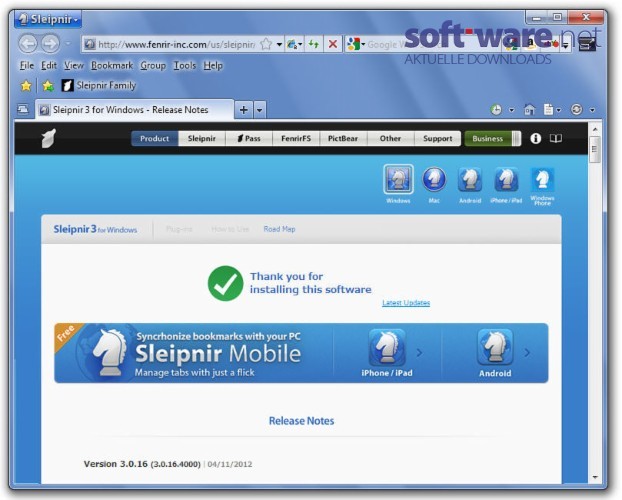This screenshot has width=622, height=500.
Task: Select the FenrirFS navigation tab
Action: 296,138
